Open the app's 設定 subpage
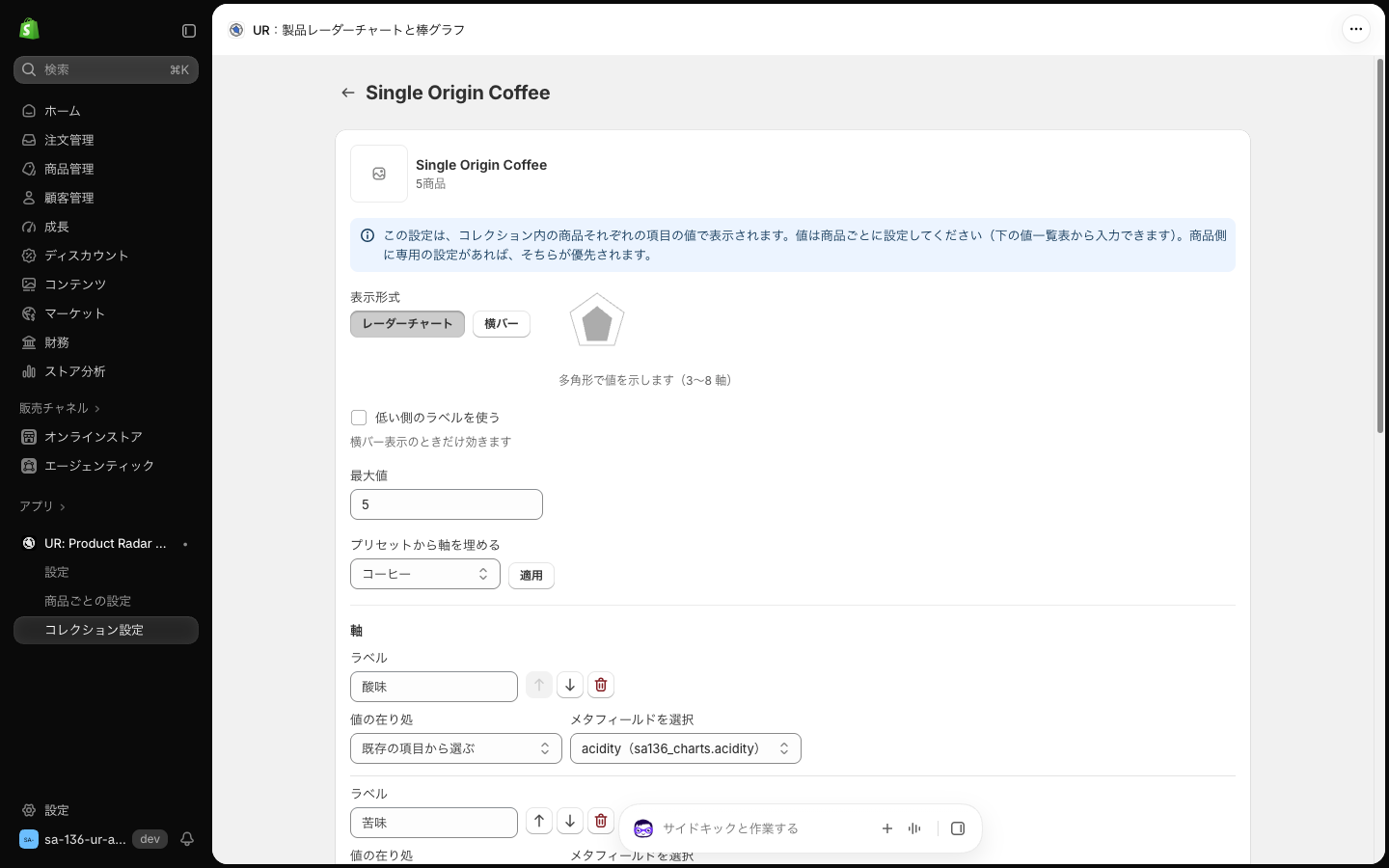 (x=106, y=572)
